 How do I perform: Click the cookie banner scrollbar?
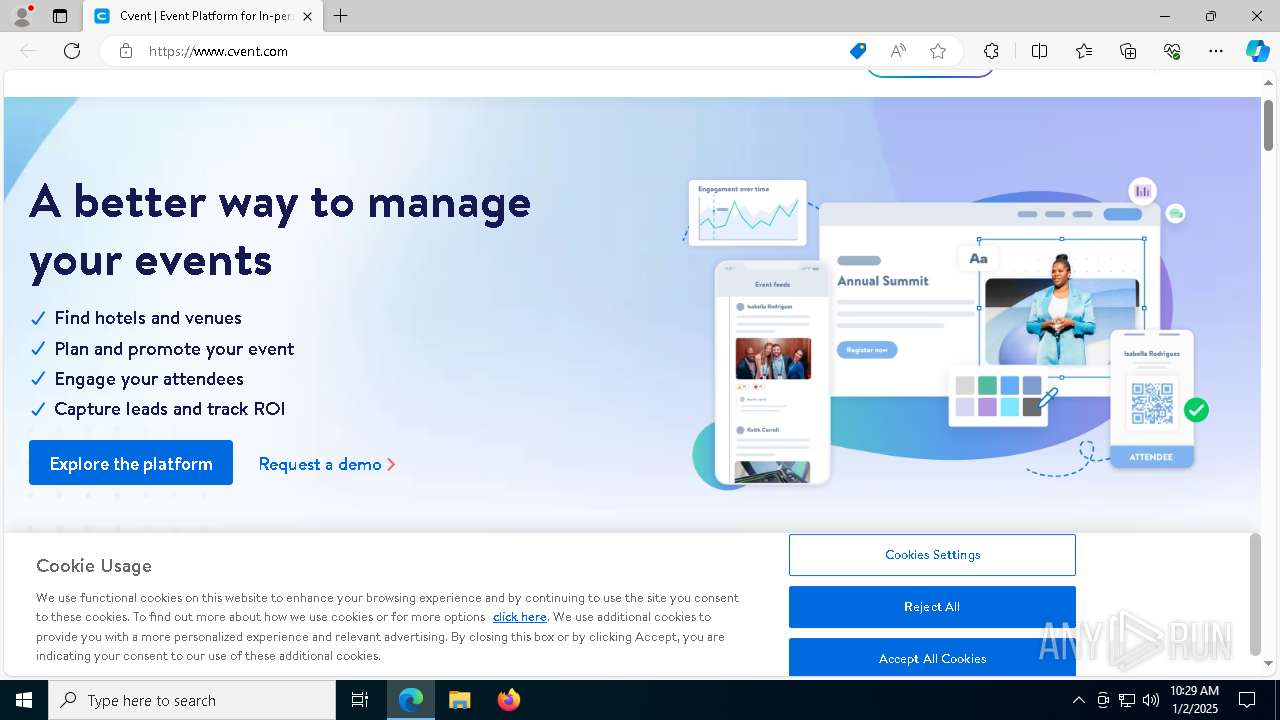click(1255, 595)
